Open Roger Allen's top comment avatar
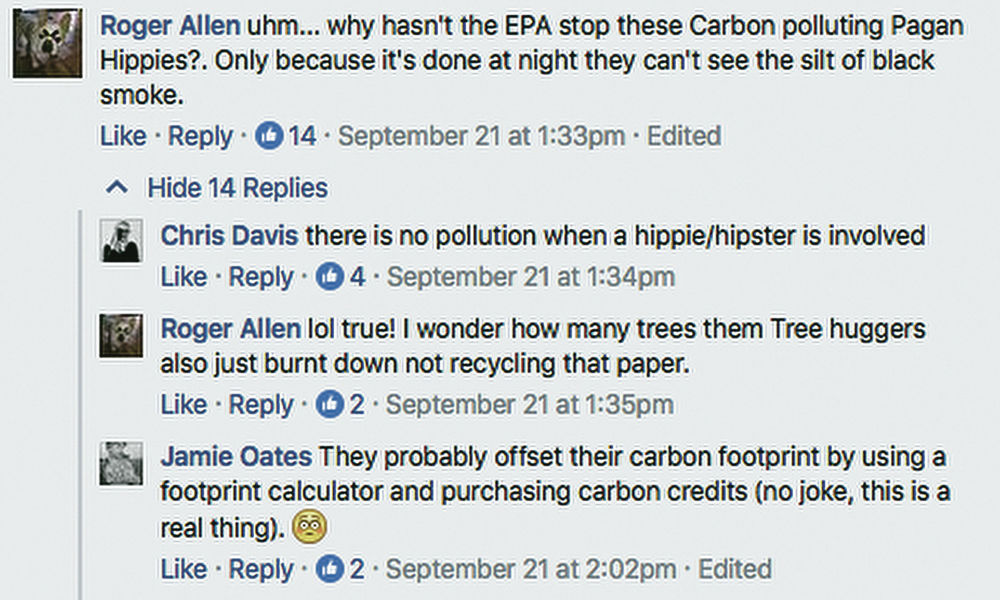The image size is (1000, 600). point(47,44)
